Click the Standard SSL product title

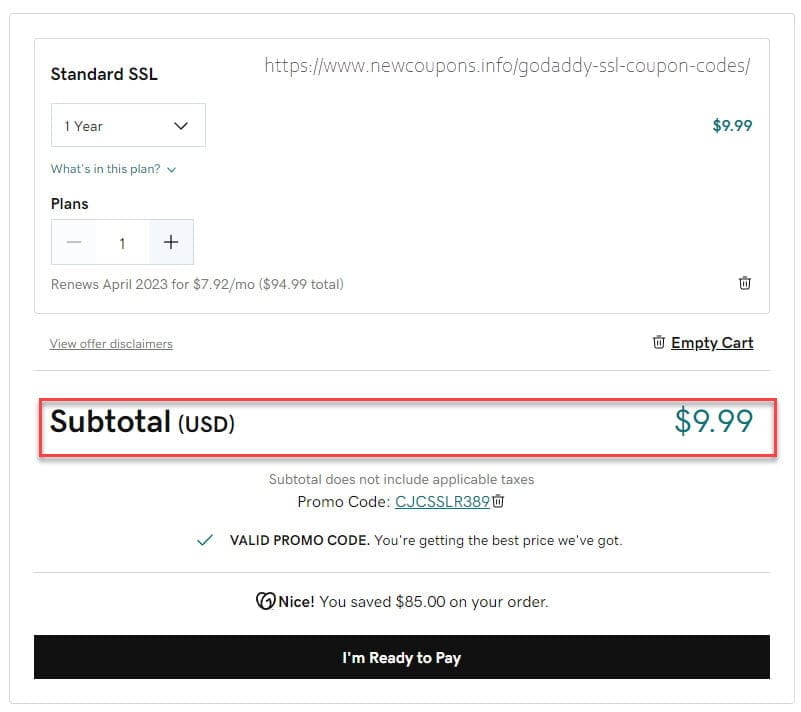click(103, 74)
